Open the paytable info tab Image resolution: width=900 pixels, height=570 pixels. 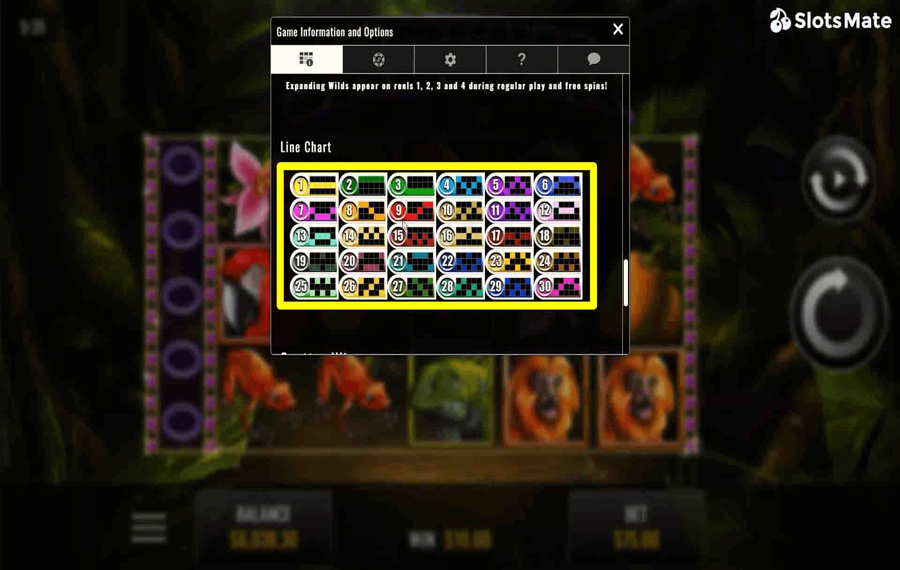pos(307,59)
